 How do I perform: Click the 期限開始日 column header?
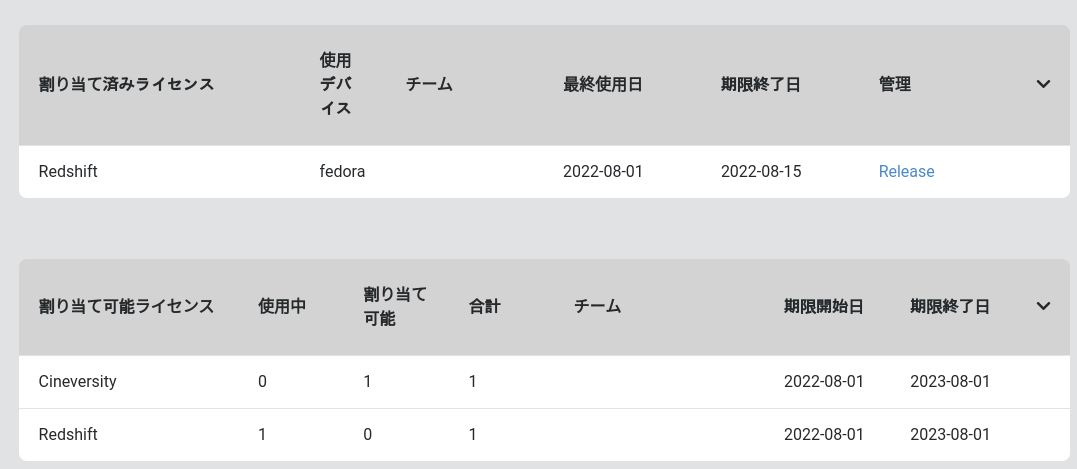(x=823, y=307)
